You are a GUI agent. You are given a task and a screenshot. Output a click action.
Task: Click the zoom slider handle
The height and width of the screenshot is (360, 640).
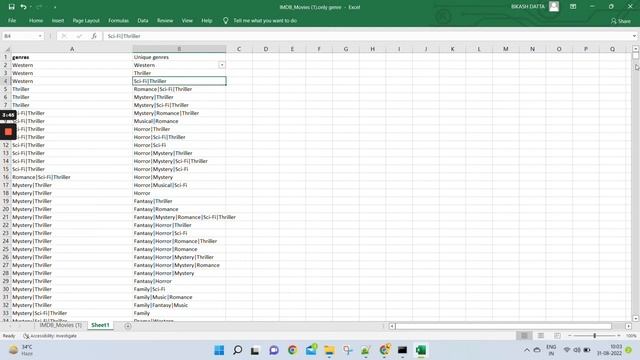coord(594,336)
